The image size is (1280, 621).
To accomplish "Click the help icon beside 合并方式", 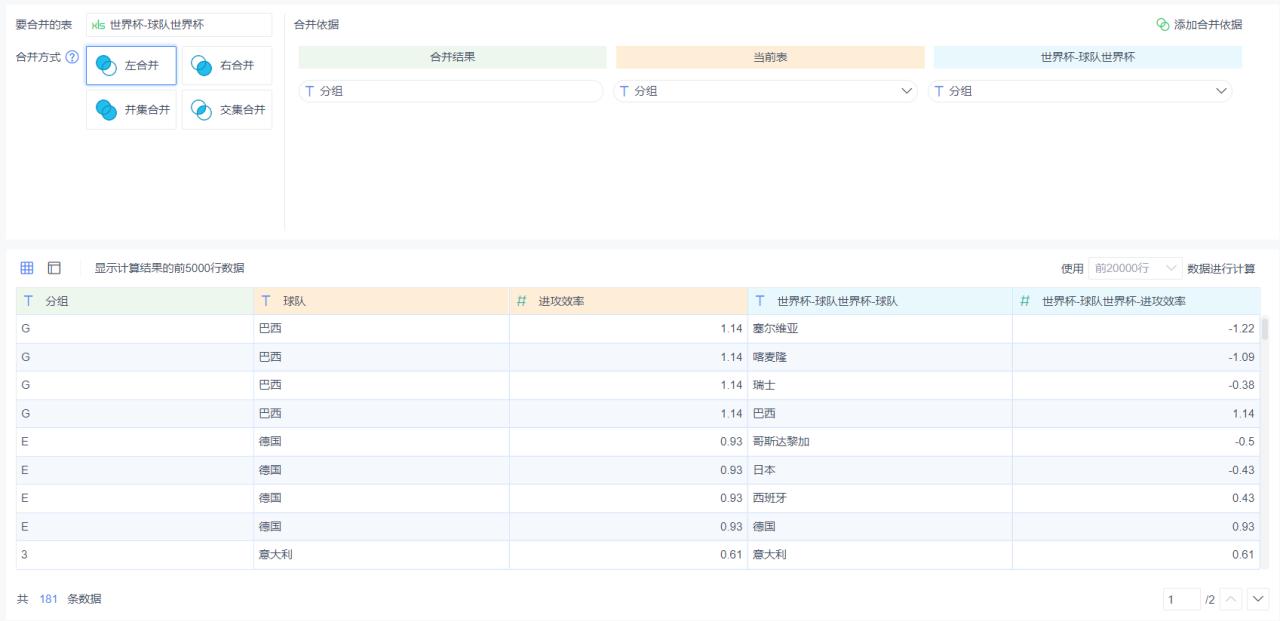I will coord(72,57).
